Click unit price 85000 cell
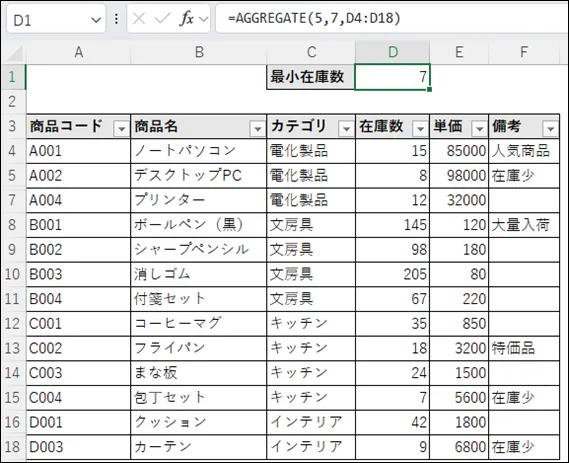This screenshot has width=569, height=463. [x=459, y=151]
